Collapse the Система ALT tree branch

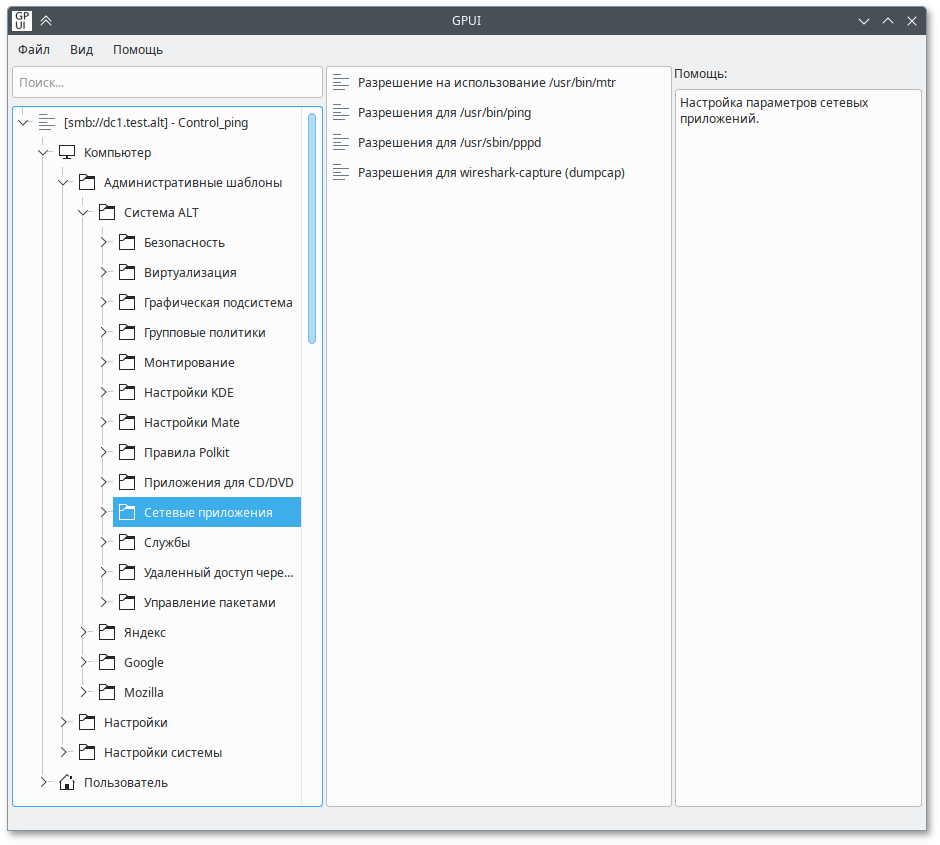pyautogui.click(x=83, y=212)
